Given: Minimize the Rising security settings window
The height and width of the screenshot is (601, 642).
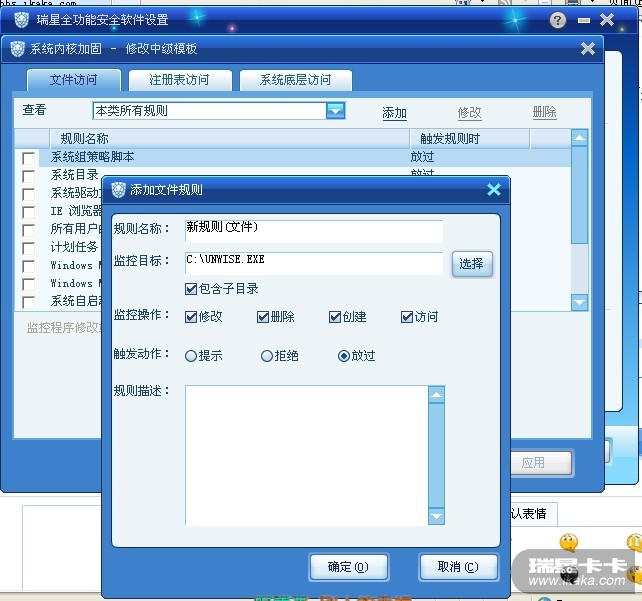Looking at the screenshot, I should (584, 20).
